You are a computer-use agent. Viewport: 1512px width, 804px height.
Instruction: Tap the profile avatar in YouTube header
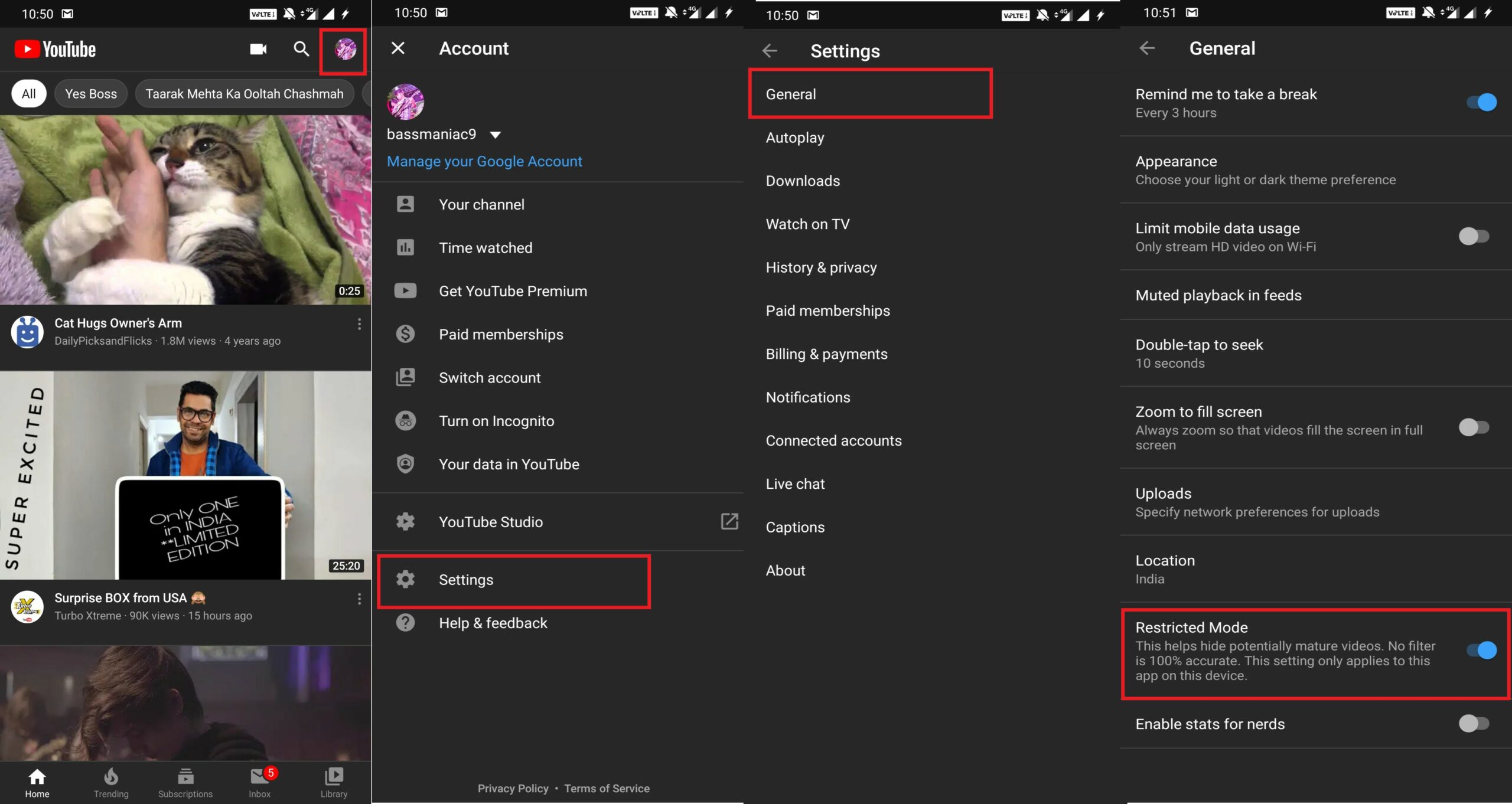pos(345,50)
